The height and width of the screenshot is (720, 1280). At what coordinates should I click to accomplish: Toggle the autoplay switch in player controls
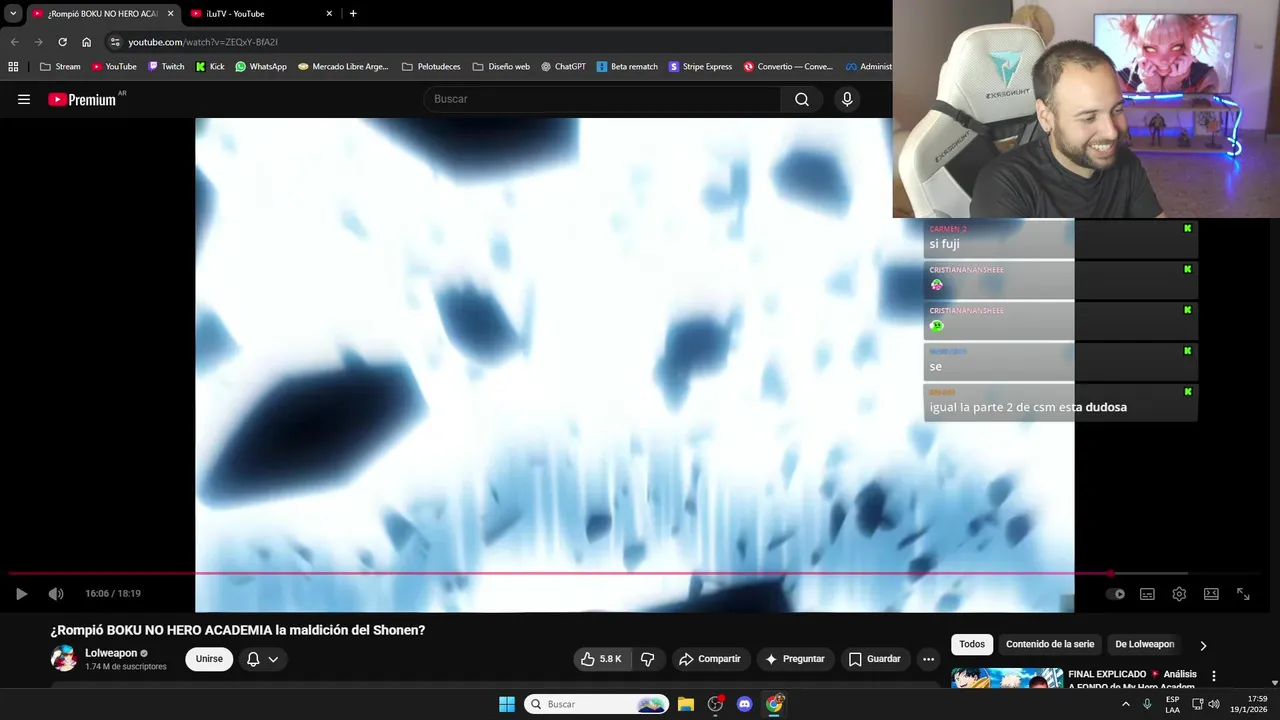[x=1115, y=594]
